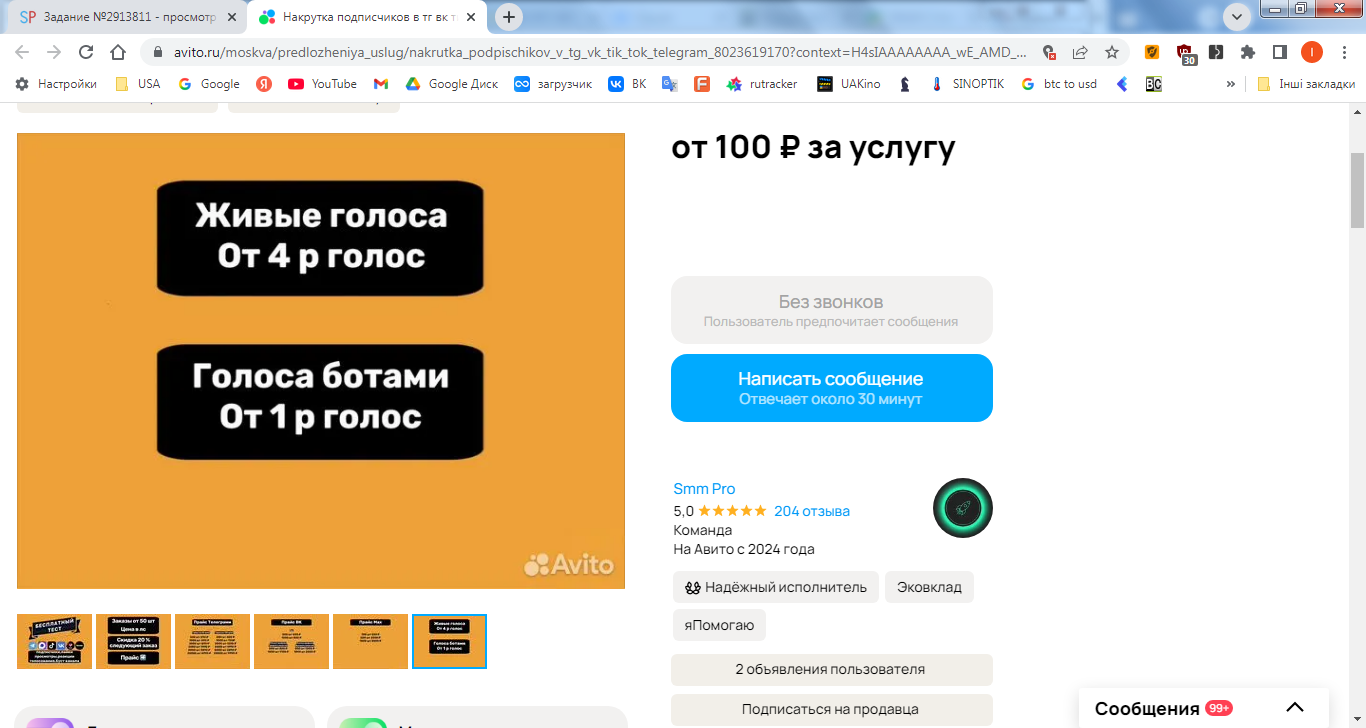Open the browser home page

118,52
